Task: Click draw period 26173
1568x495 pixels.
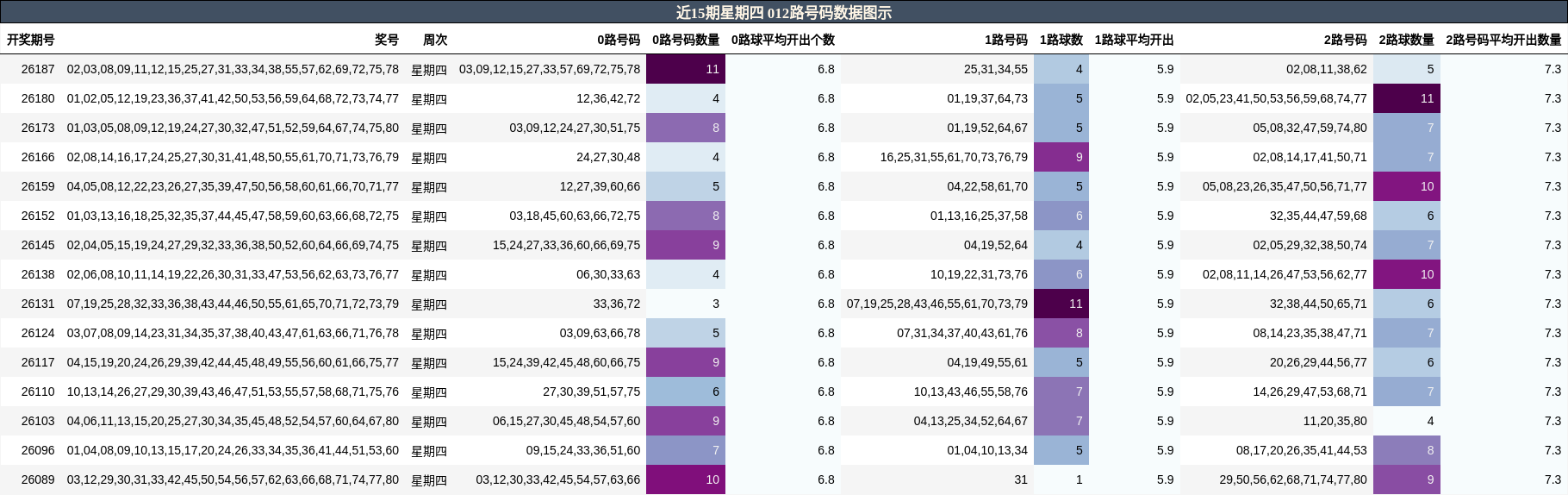Action: [x=38, y=128]
